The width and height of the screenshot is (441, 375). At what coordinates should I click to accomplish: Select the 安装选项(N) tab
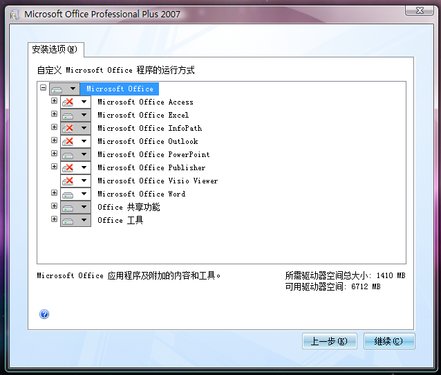(x=55, y=50)
